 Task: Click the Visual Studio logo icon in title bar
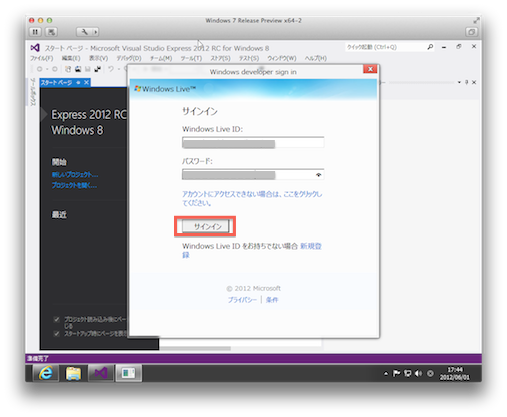(35, 48)
